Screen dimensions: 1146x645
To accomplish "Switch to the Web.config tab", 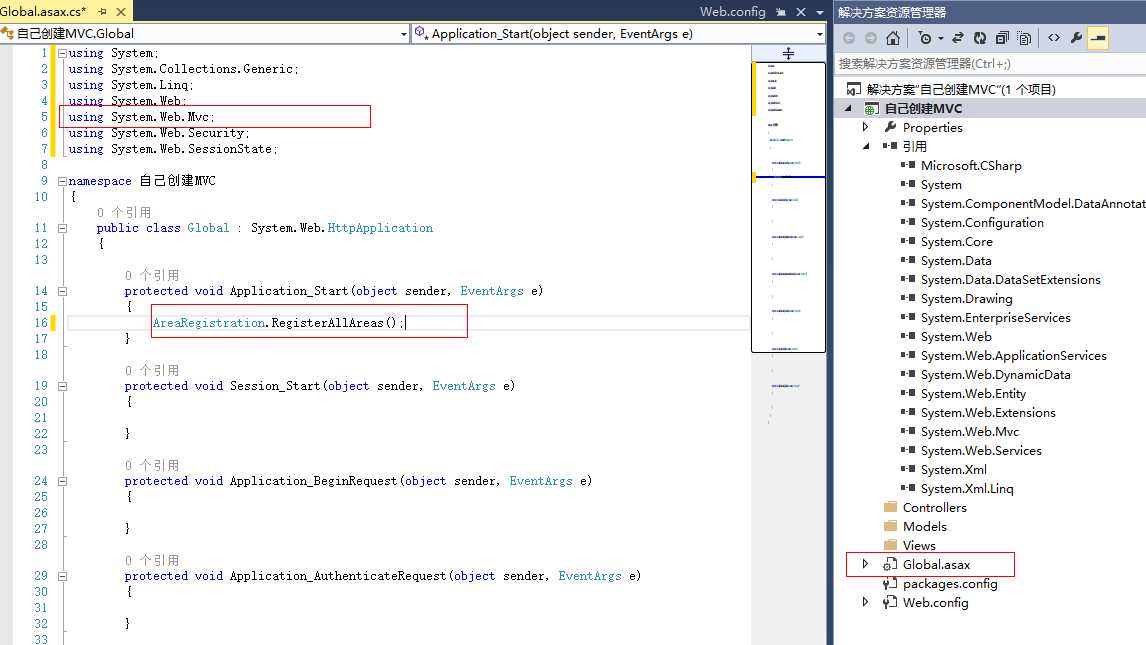I will (x=732, y=12).
